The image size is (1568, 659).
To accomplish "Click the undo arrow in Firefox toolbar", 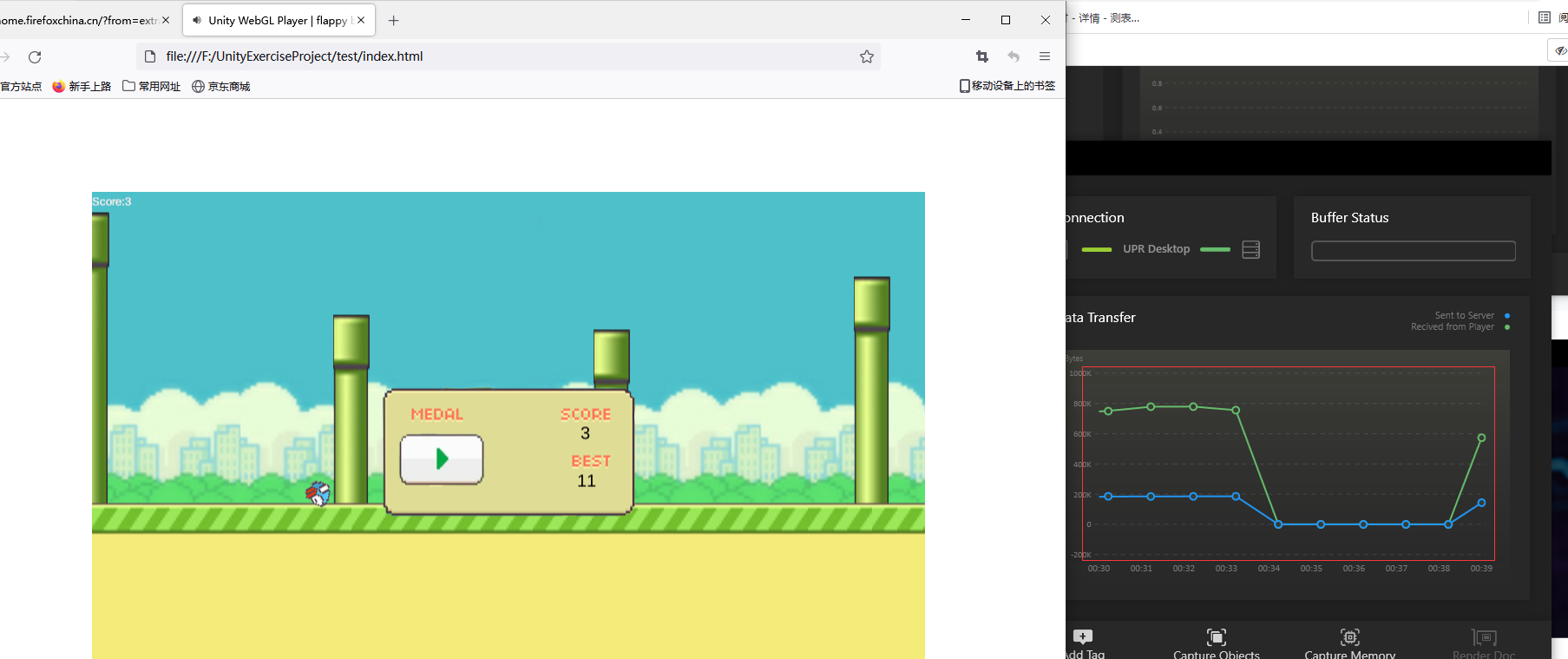I will (x=1014, y=56).
